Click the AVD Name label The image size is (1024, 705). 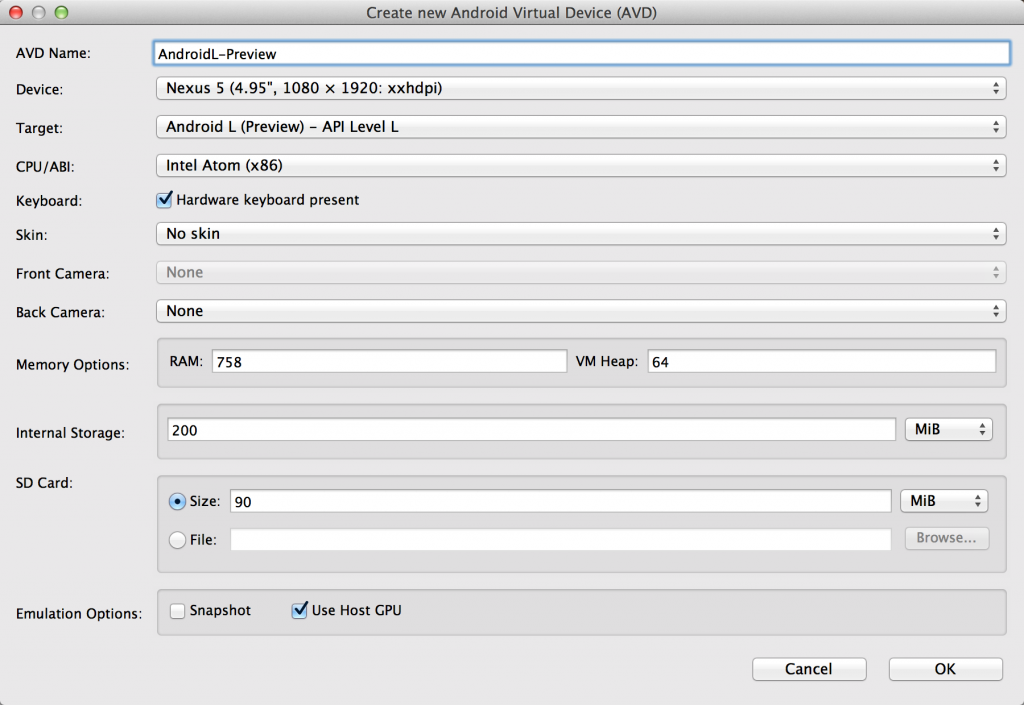(54, 54)
